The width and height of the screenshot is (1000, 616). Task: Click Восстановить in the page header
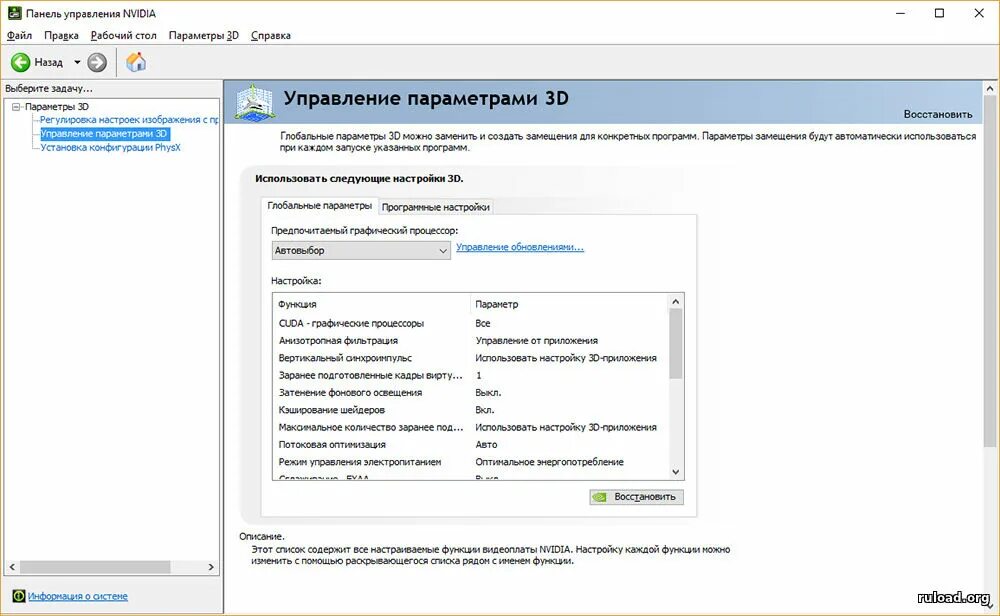[x=938, y=114]
